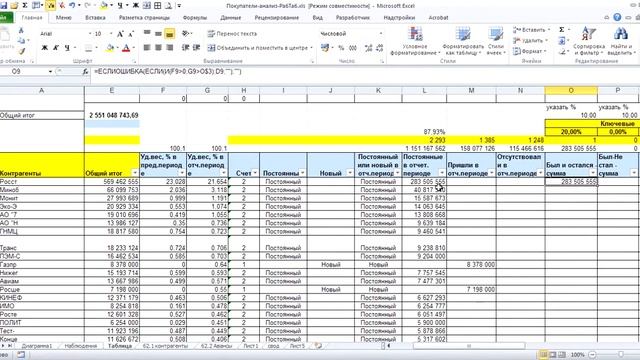
Task: Open filter dropdown for Новый column
Action: 350,173
